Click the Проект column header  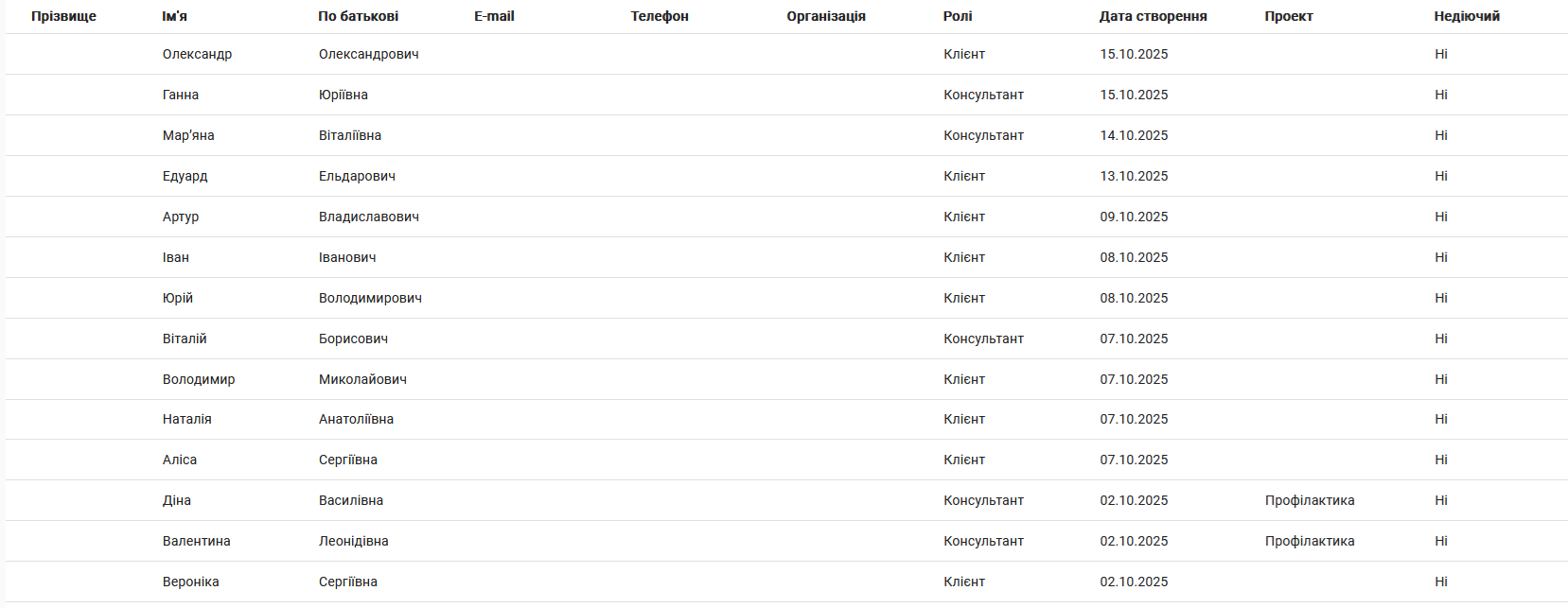[x=1288, y=16]
